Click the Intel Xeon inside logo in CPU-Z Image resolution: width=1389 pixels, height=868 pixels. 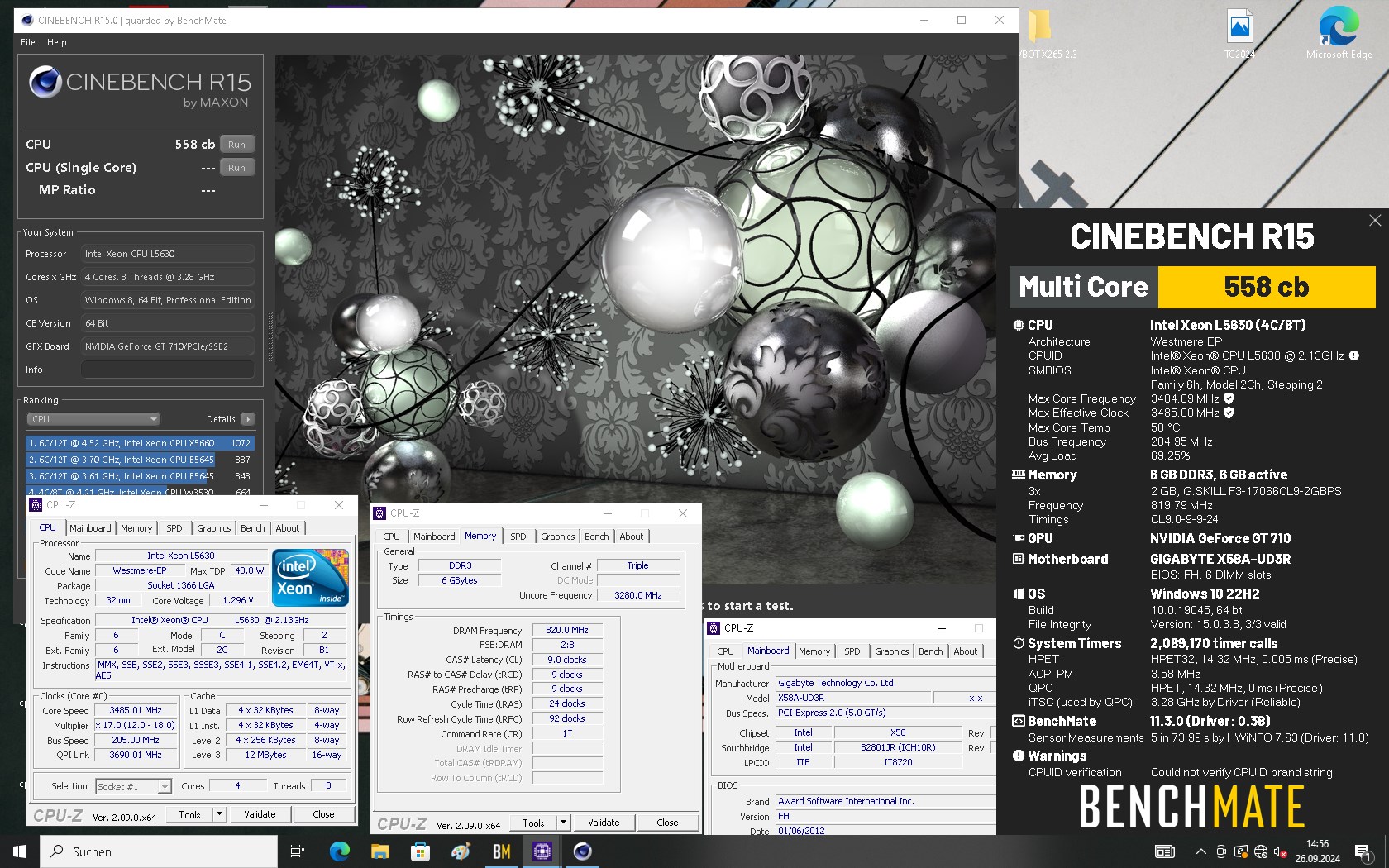point(310,578)
